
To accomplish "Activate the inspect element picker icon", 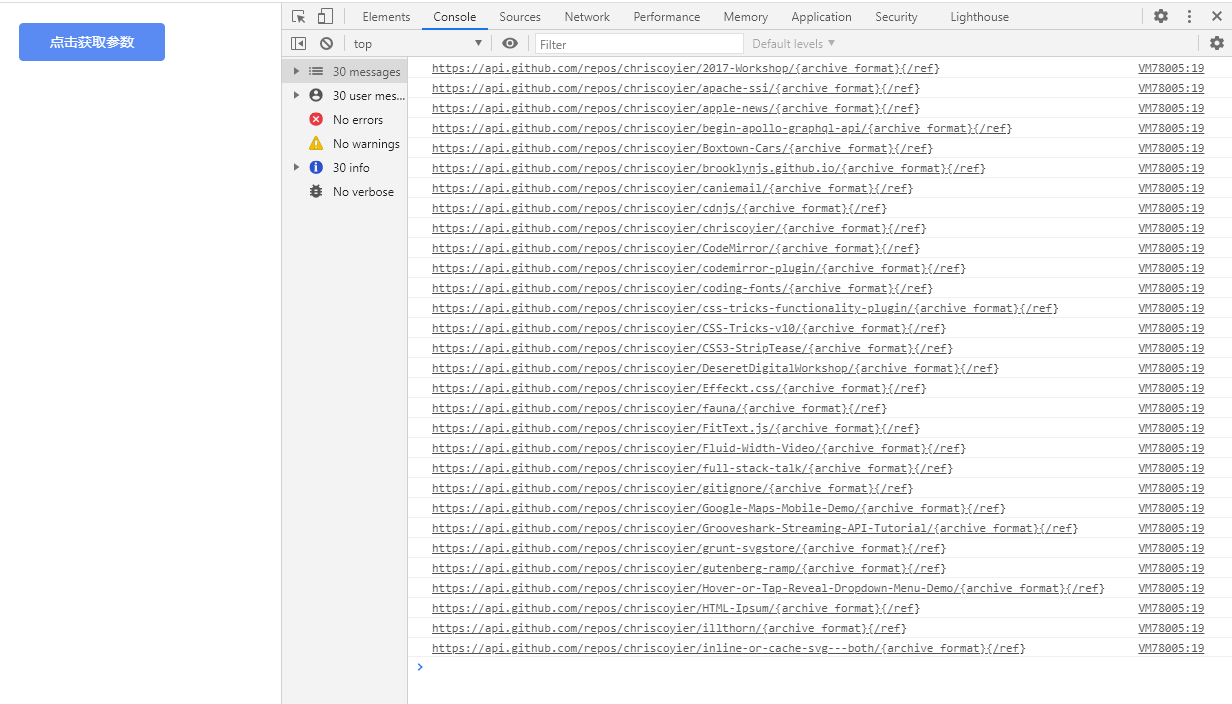I will 298,17.
